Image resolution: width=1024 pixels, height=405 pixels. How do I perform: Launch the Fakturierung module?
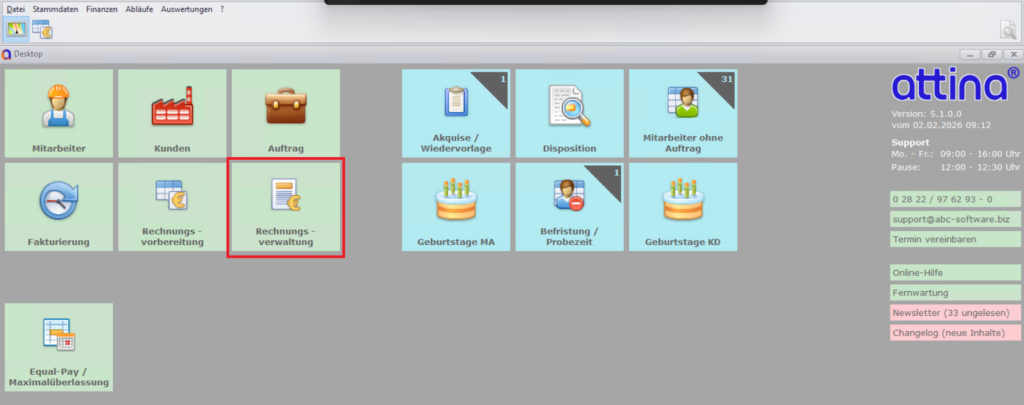(x=59, y=207)
